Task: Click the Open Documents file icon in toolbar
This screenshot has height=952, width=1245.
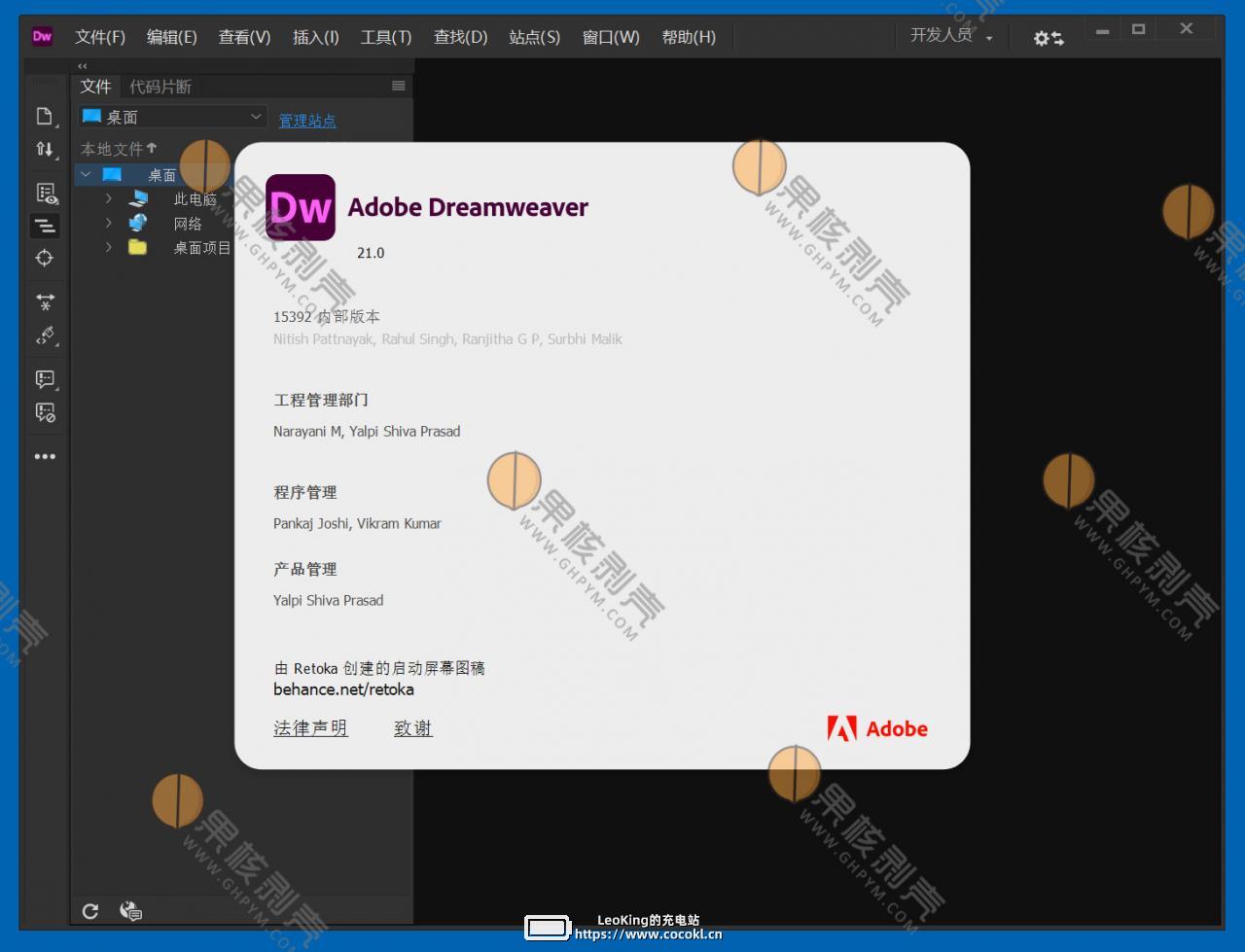Action: click(45, 117)
